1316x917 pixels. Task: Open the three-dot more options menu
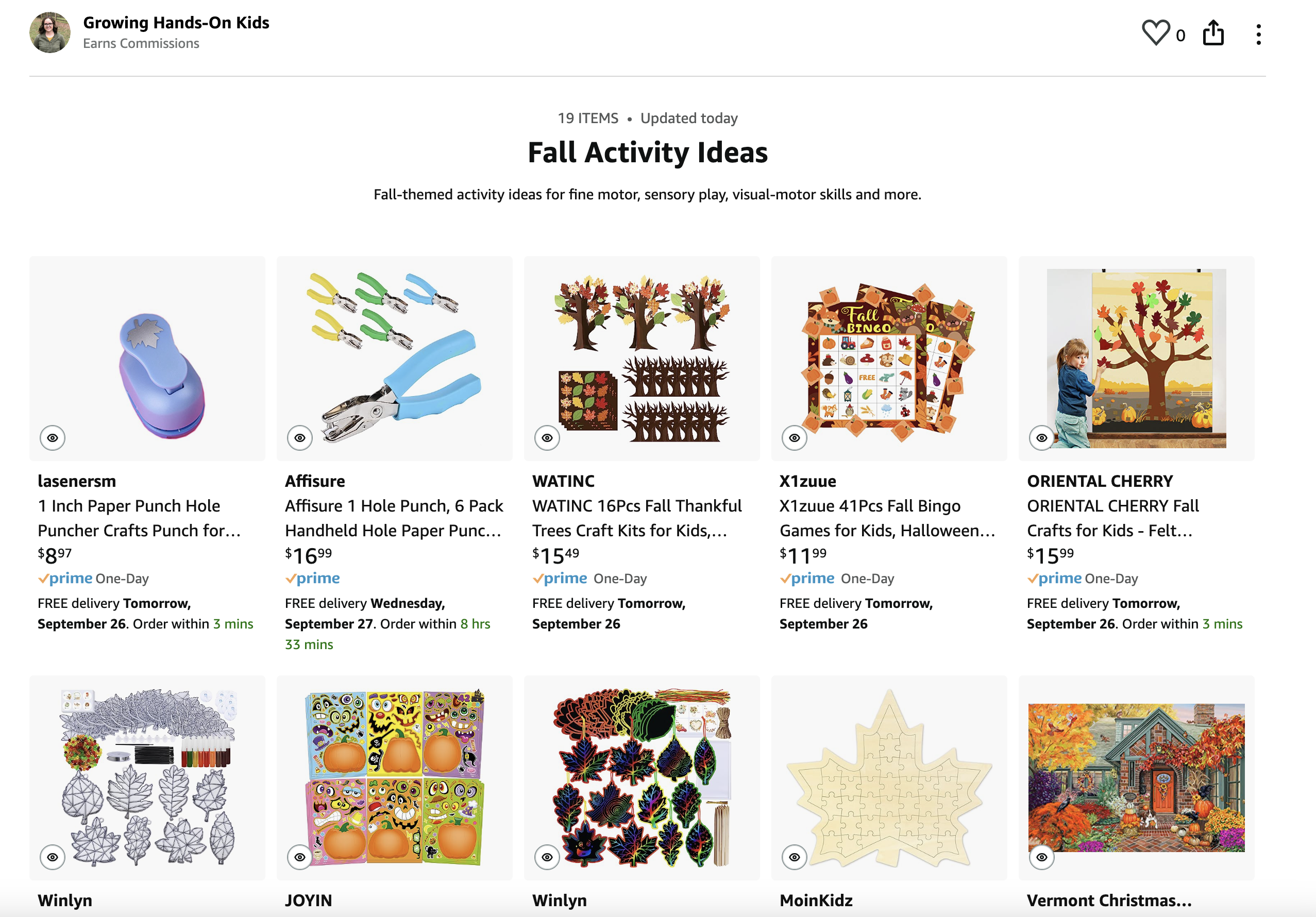(x=1258, y=35)
